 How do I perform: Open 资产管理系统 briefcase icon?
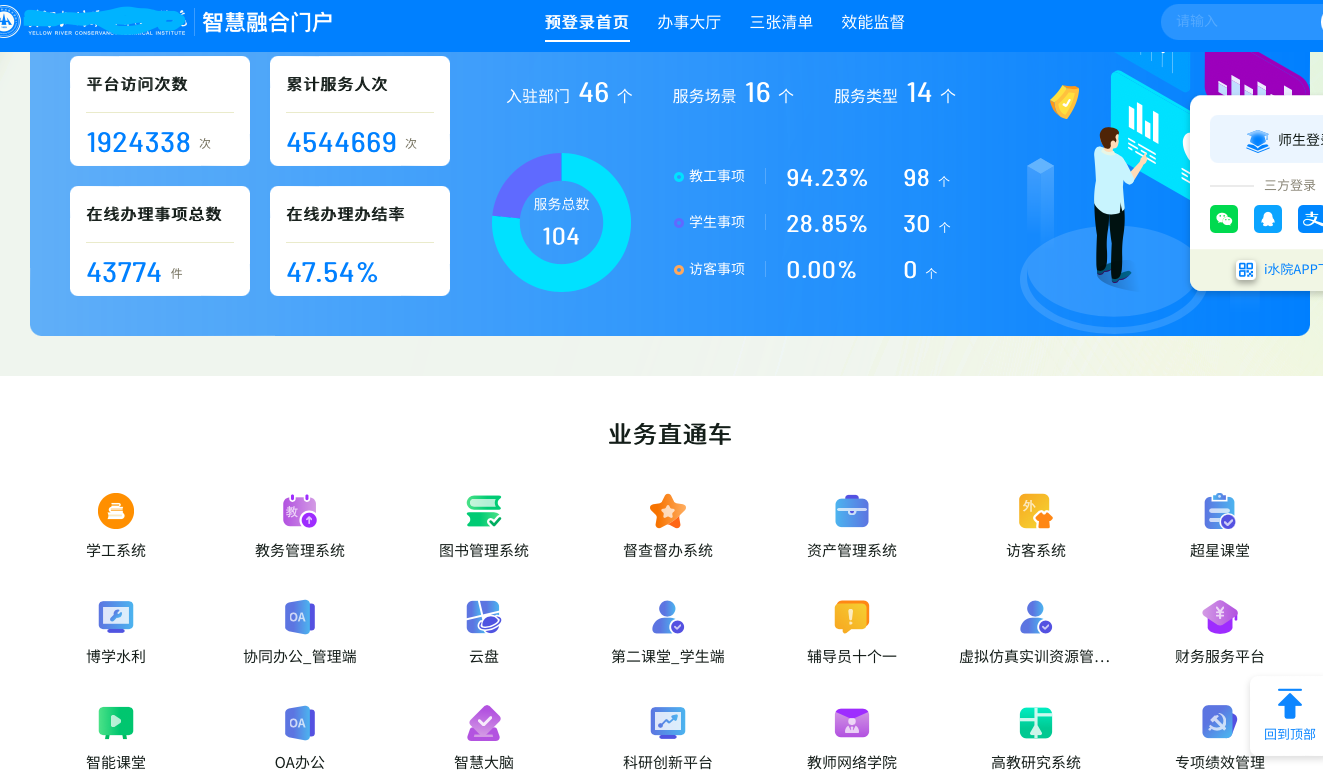coord(851,512)
